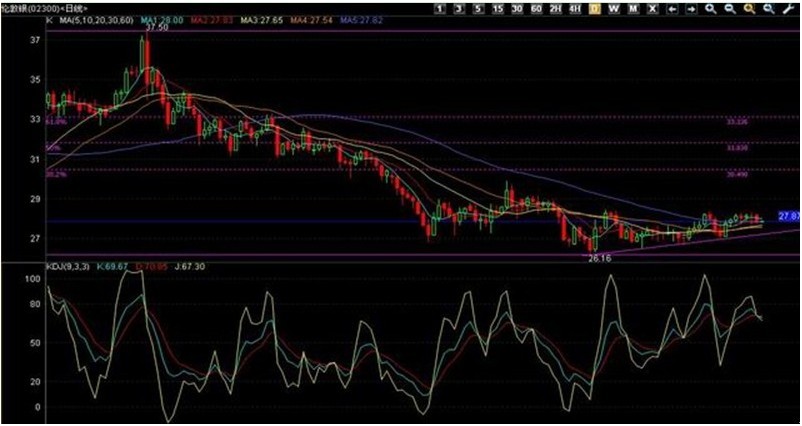Screen dimensions: 802x426
Task: Click the orange magnifier icon
Action: tap(749, 9)
